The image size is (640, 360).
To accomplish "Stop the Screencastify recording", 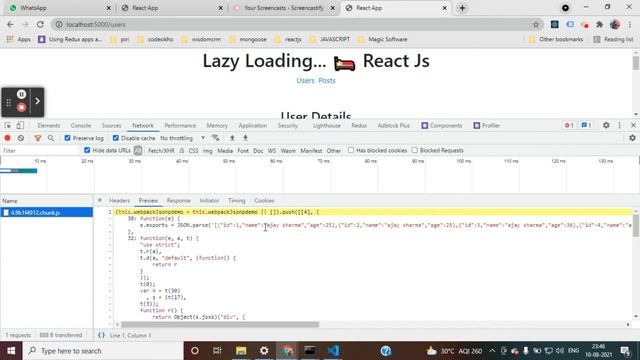I will [x=22, y=107].
